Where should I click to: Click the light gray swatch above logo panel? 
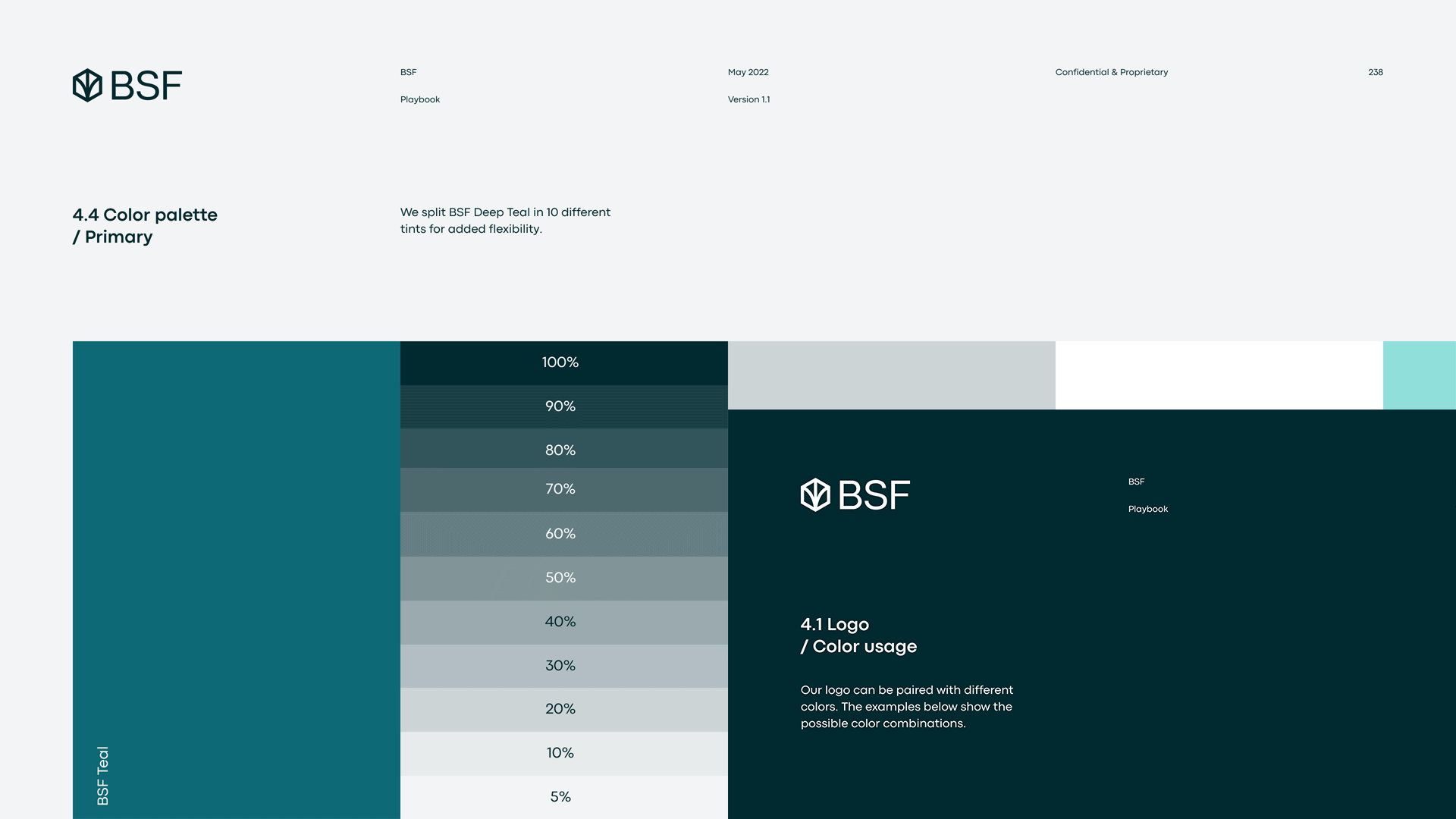click(x=891, y=375)
